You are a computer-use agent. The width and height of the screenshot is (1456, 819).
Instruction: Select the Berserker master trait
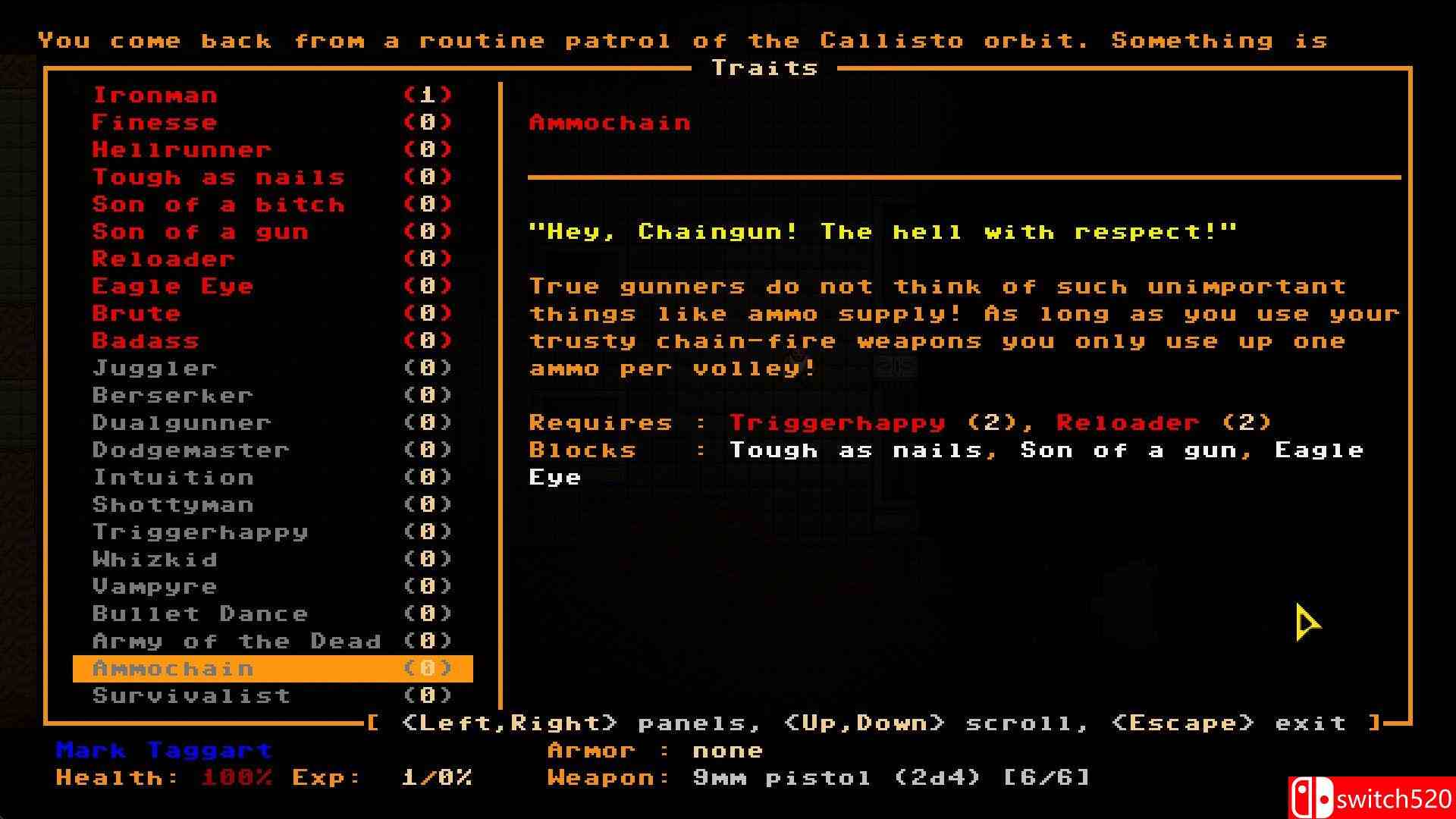173,396
